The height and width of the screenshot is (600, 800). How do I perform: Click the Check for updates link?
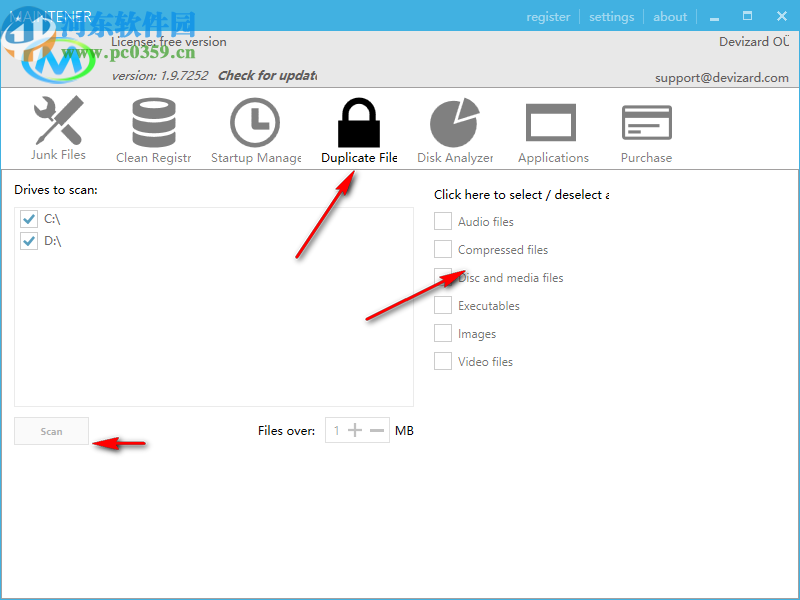pos(267,76)
